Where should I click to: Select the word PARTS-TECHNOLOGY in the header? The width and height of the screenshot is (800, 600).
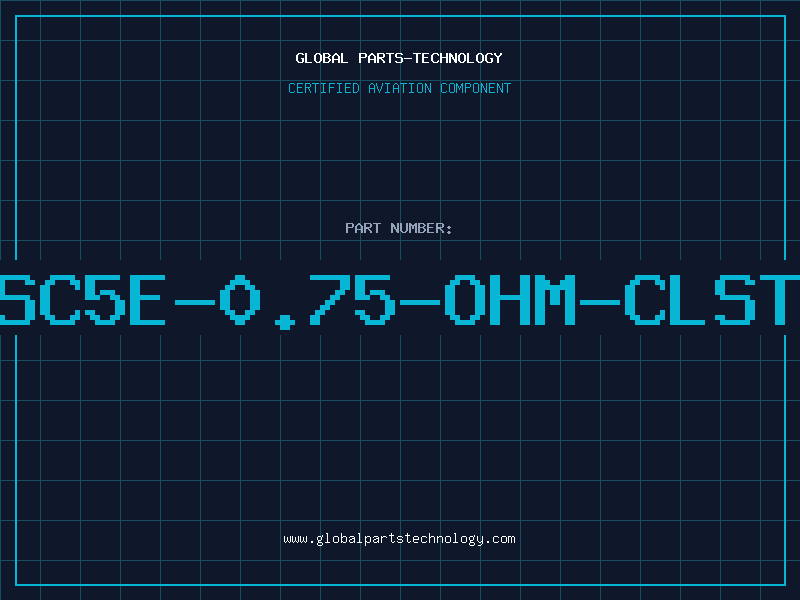tap(431, 58)
